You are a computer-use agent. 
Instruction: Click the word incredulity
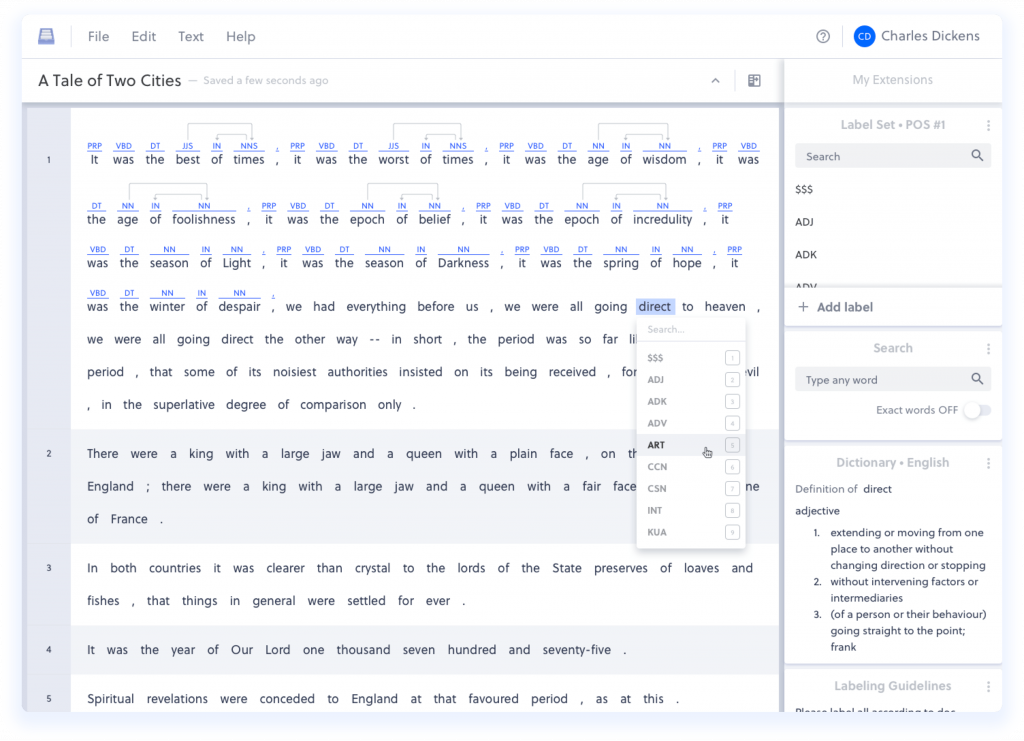click(x=662, y=219)
